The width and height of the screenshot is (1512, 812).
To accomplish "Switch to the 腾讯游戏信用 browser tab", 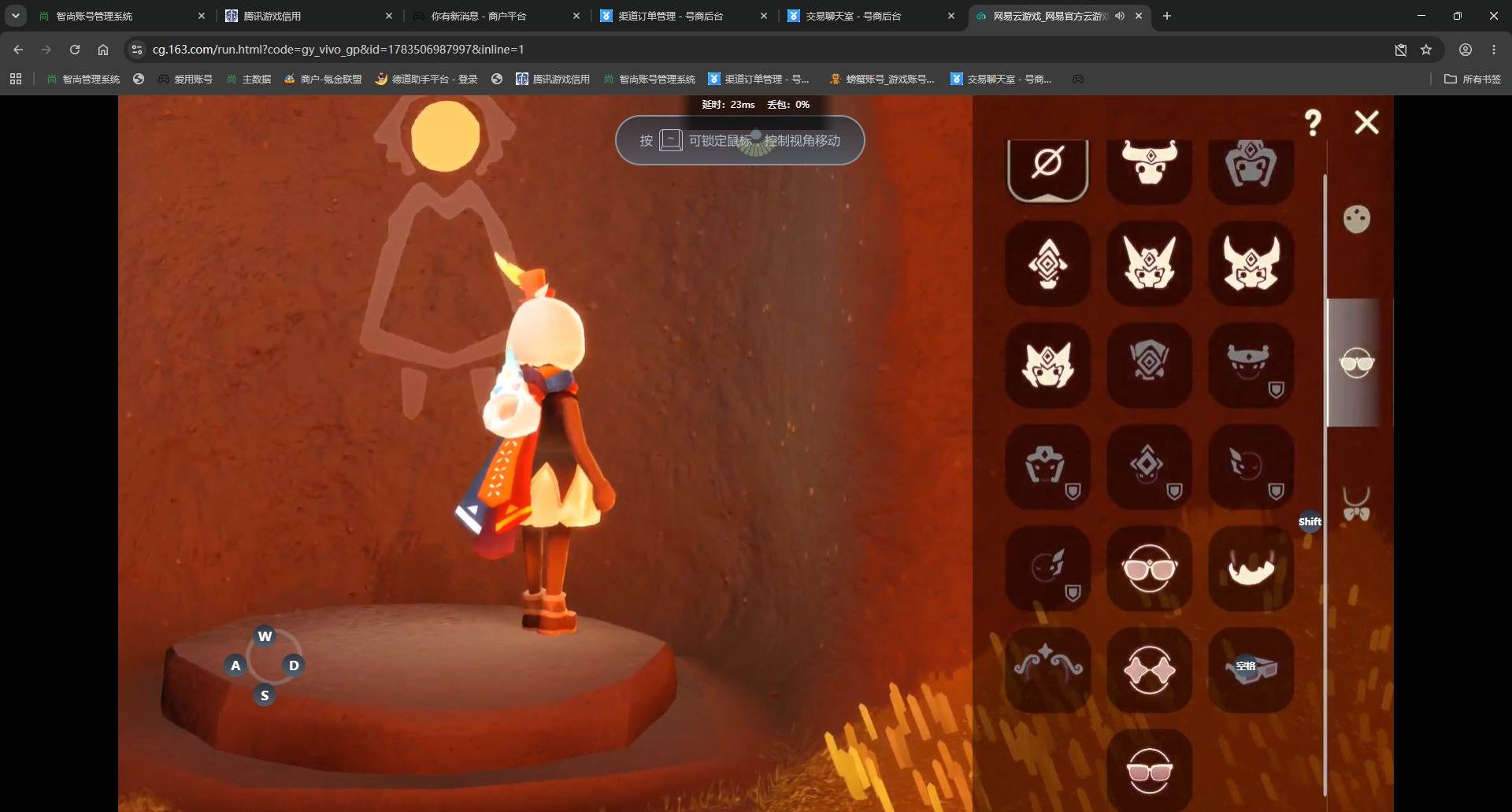I will pos(307,16).
